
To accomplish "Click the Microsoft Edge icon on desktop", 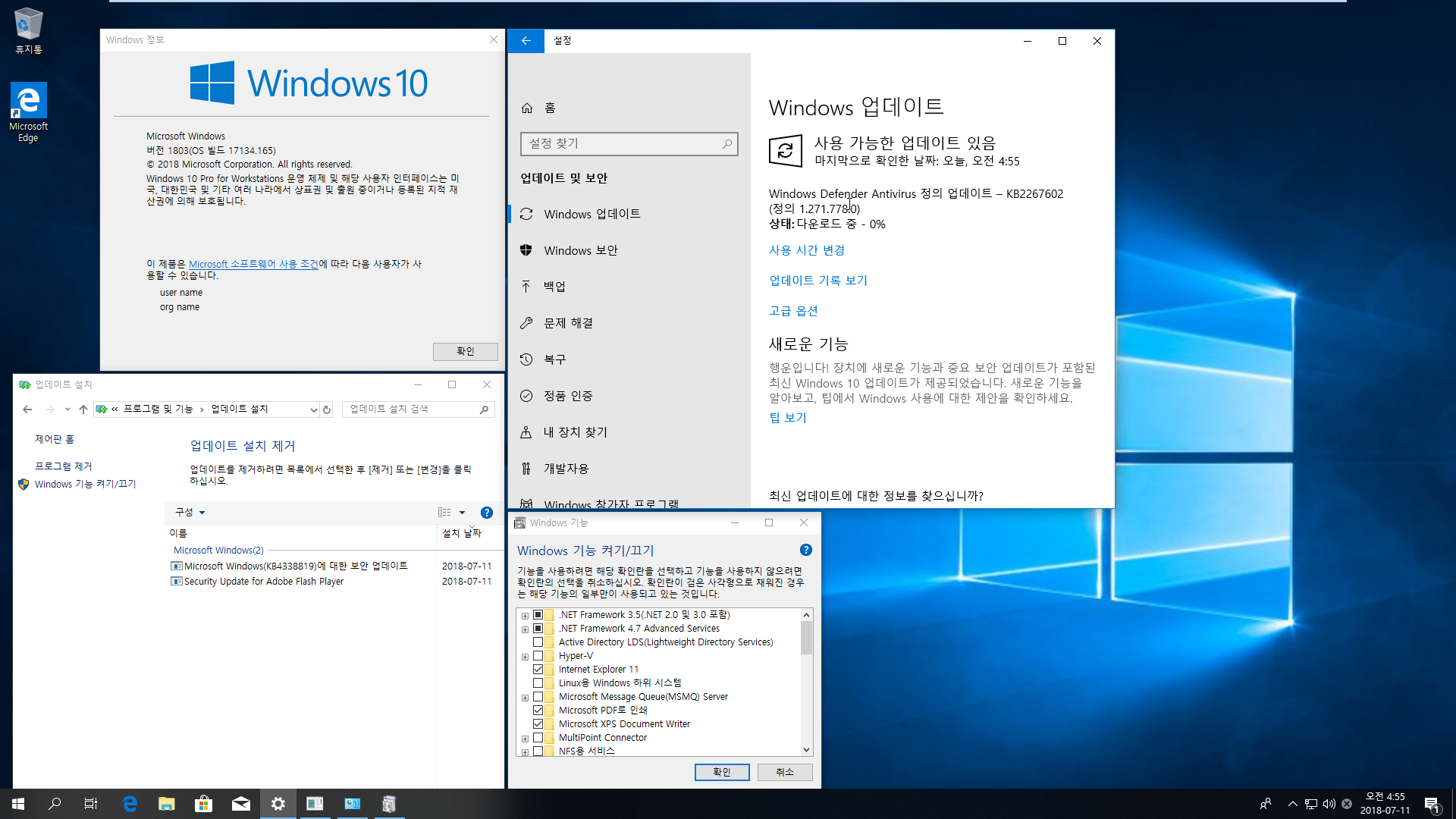I will (27, 100).
